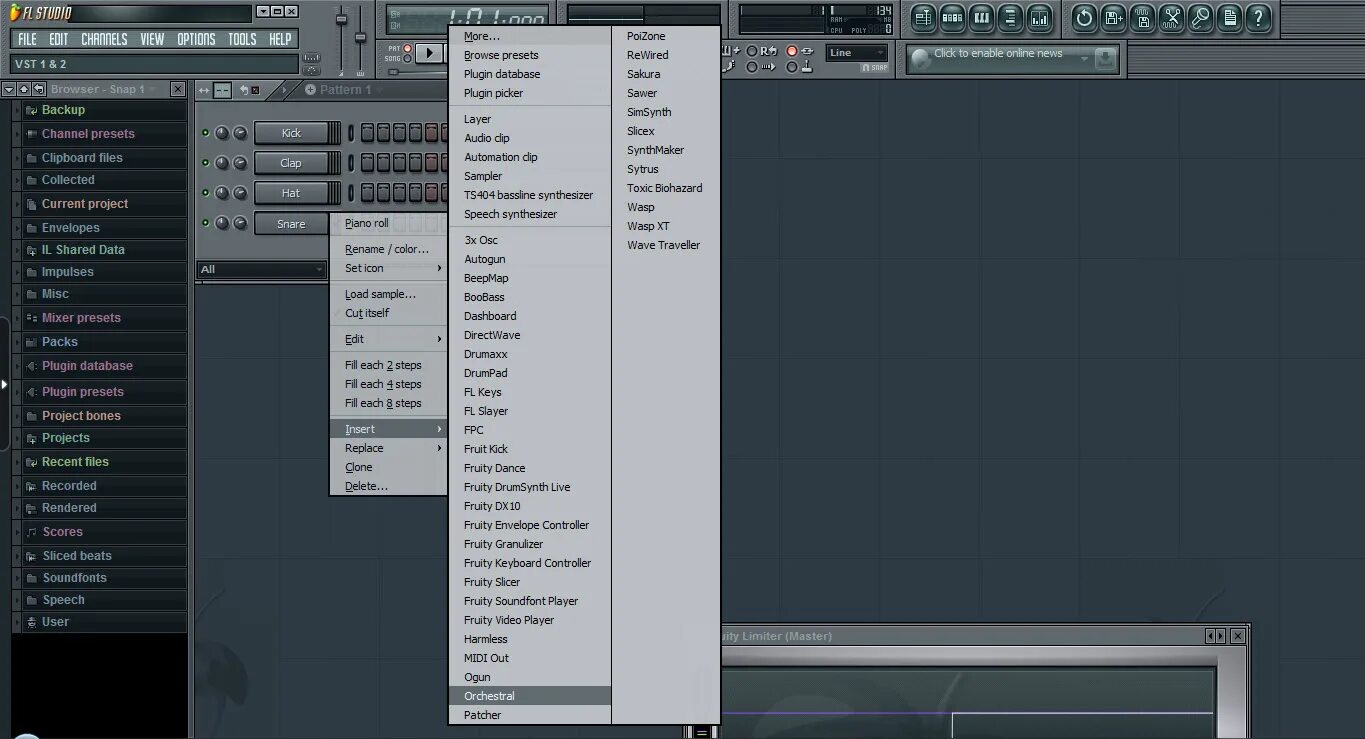
Task: Expand the Set icon submenu
Action: click(389, 268)
